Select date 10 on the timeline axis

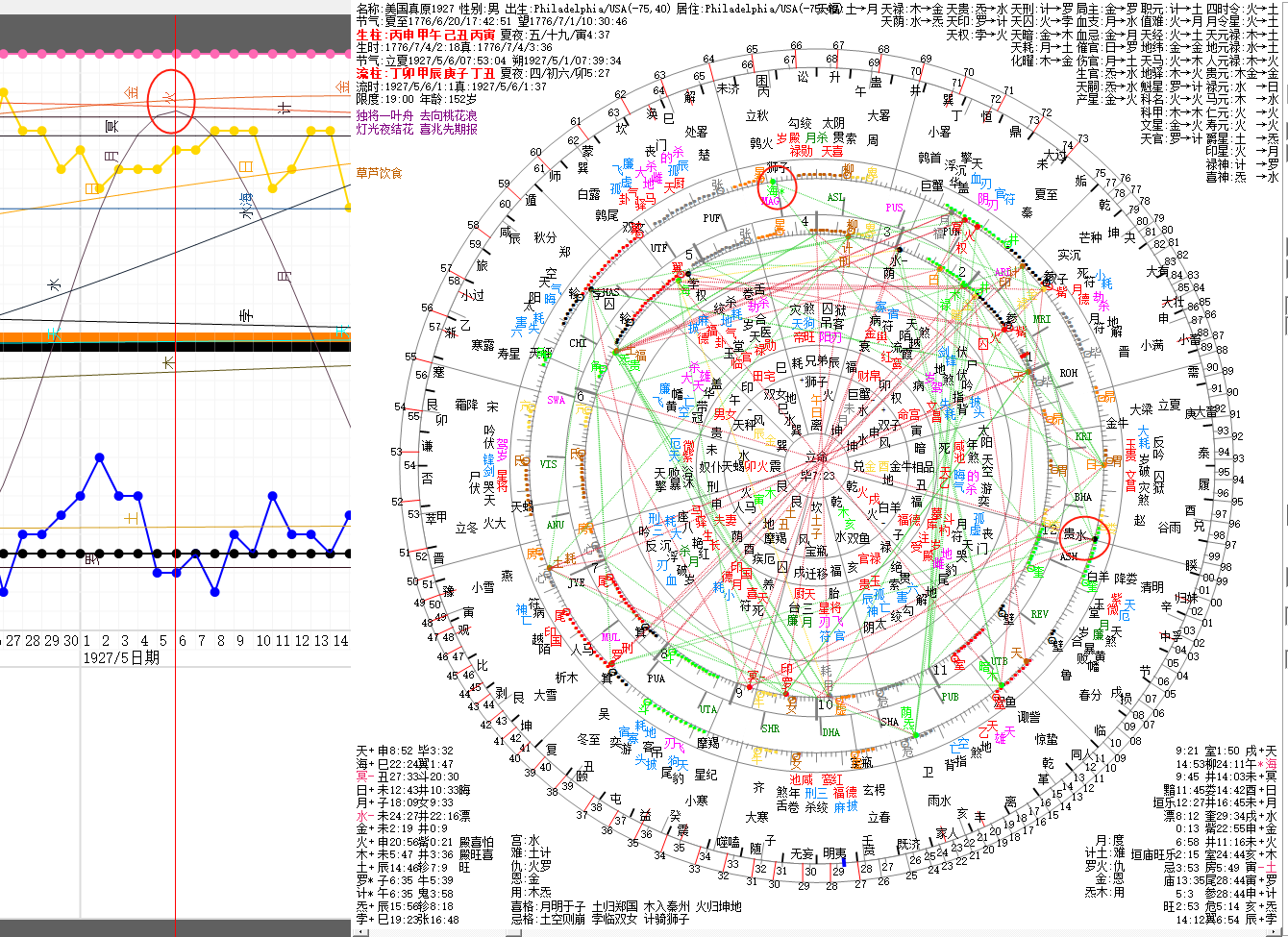[263, 640]
